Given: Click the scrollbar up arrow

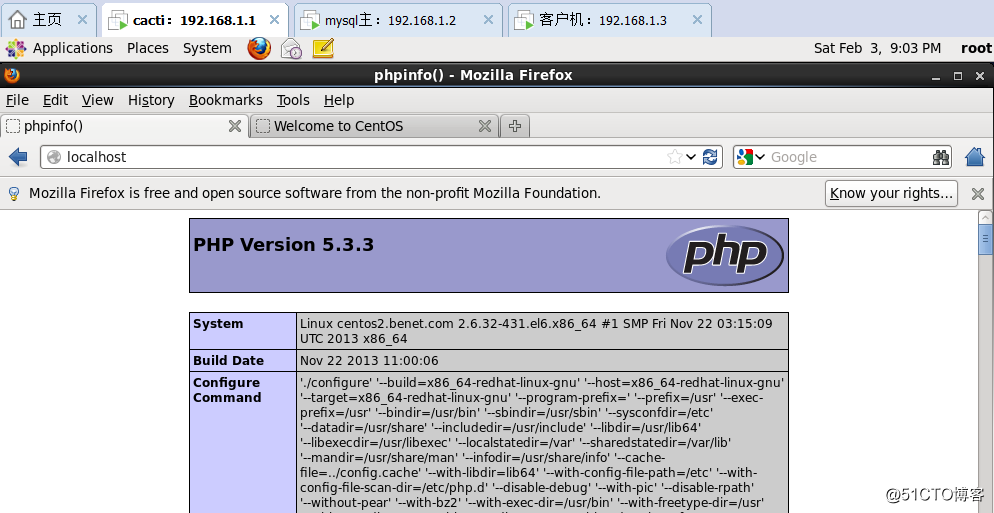Looking at the screenshot, I should tap(985, 218).
